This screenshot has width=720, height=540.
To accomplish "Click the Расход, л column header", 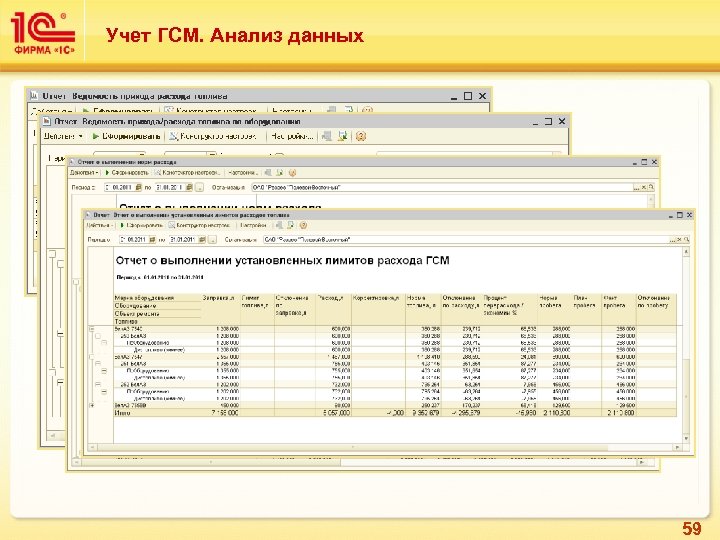I will point(330,298).
